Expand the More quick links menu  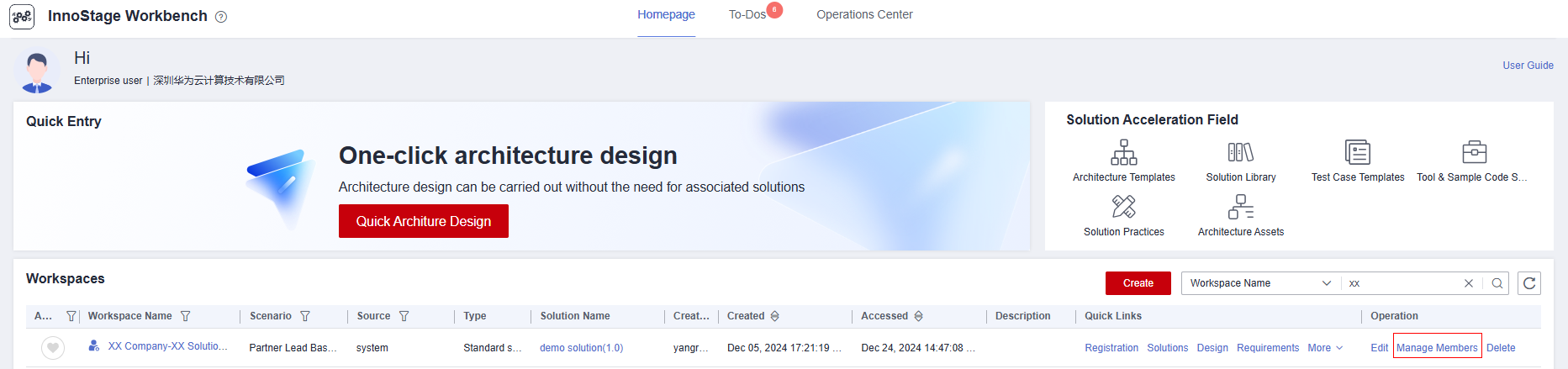pyautogui.click(x=1325, y=348)
